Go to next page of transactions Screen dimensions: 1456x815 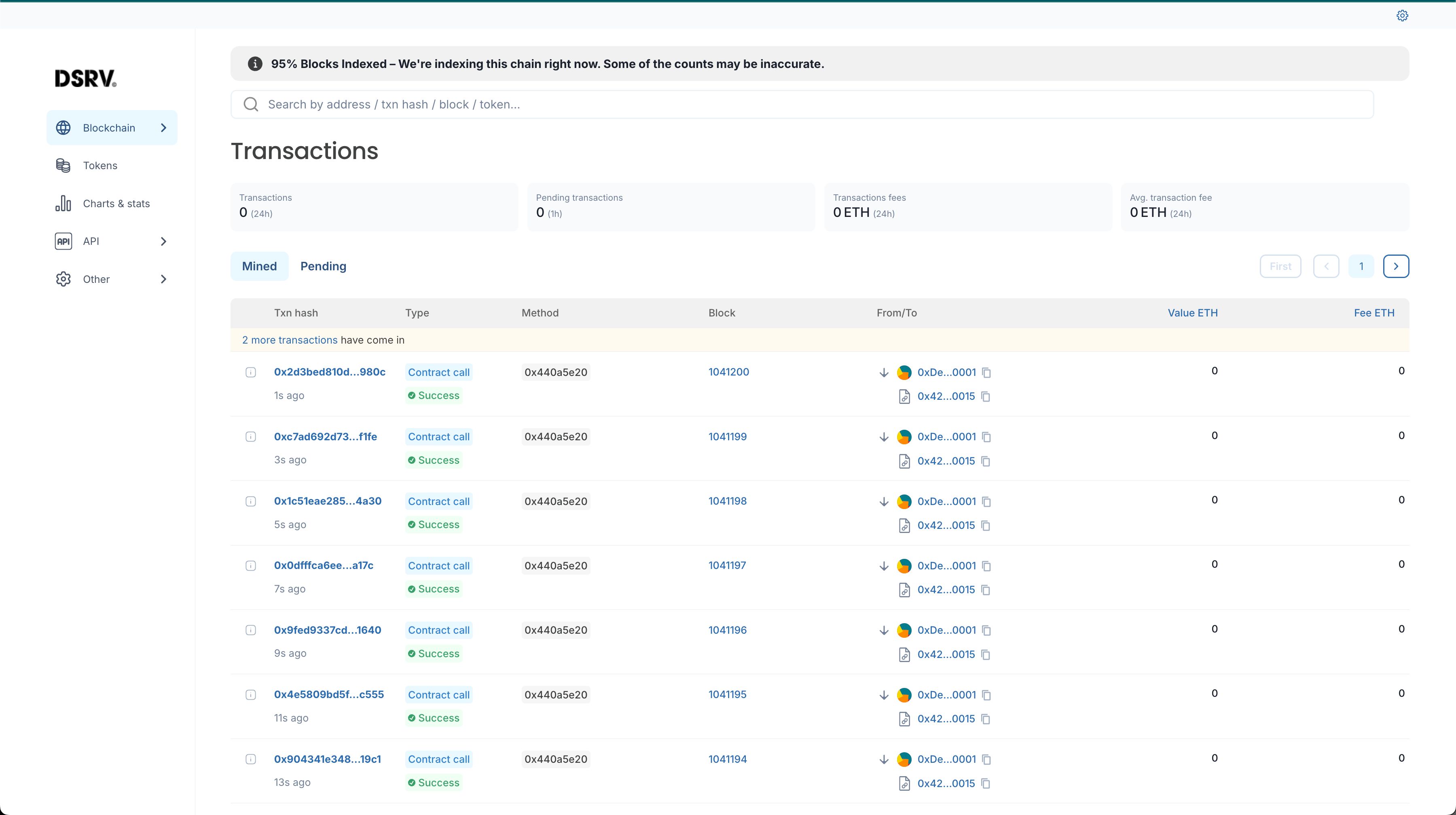1396,266
